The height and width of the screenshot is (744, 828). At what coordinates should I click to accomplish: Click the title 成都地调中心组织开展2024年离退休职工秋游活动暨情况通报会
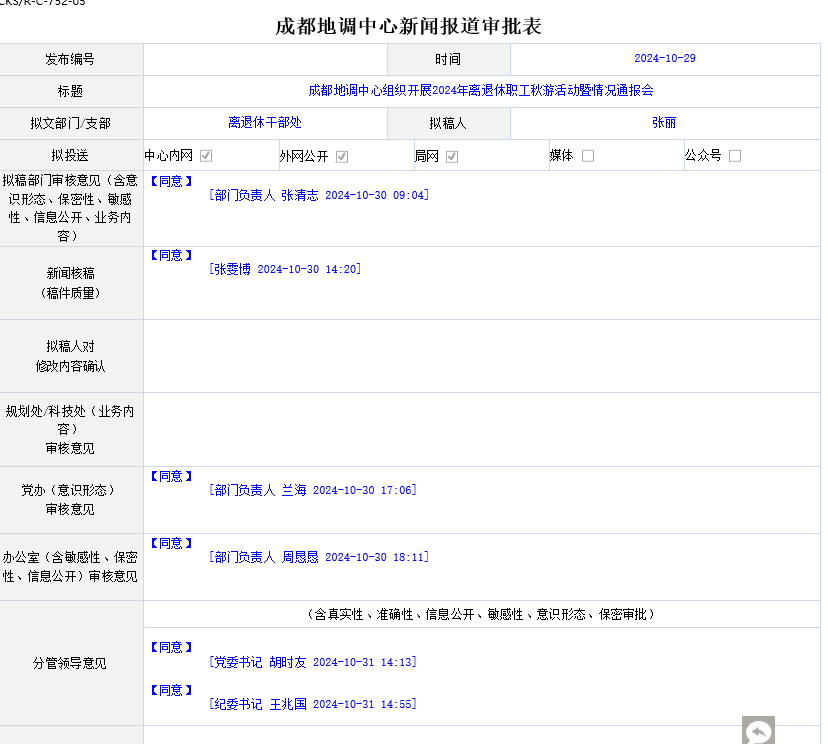point(481,90)
